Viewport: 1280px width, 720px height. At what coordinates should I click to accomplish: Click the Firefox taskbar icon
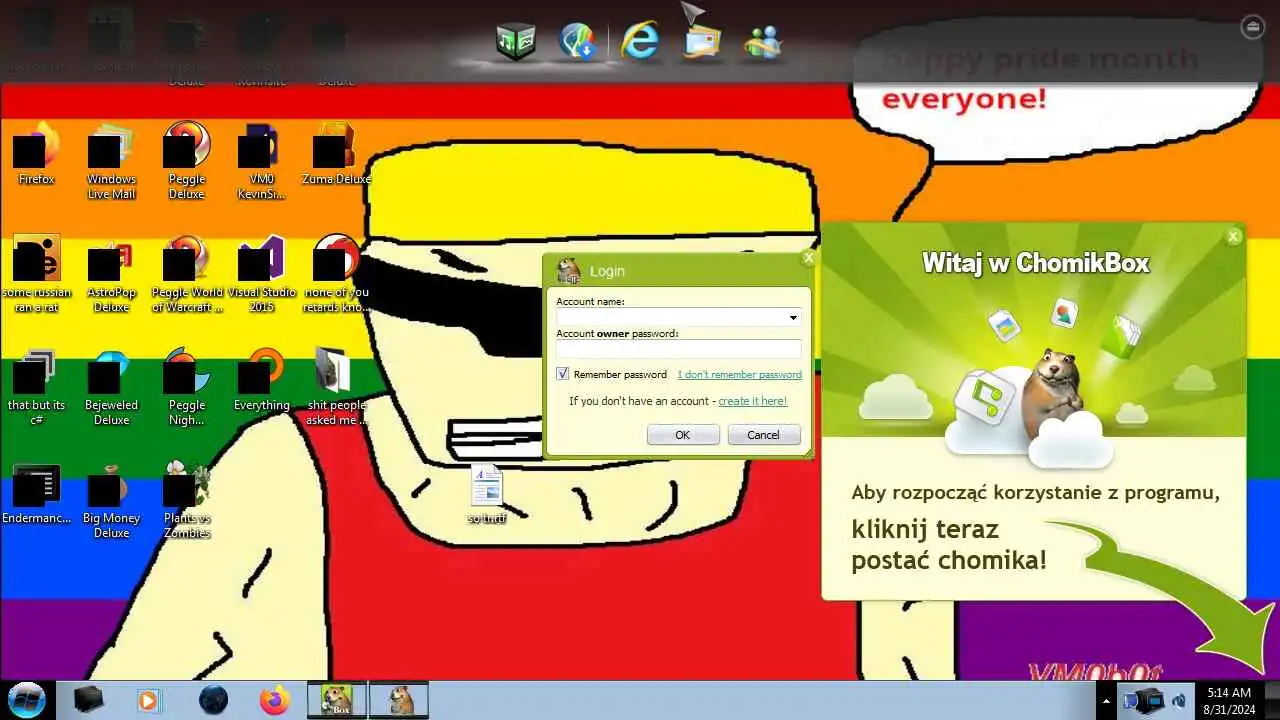274,700
